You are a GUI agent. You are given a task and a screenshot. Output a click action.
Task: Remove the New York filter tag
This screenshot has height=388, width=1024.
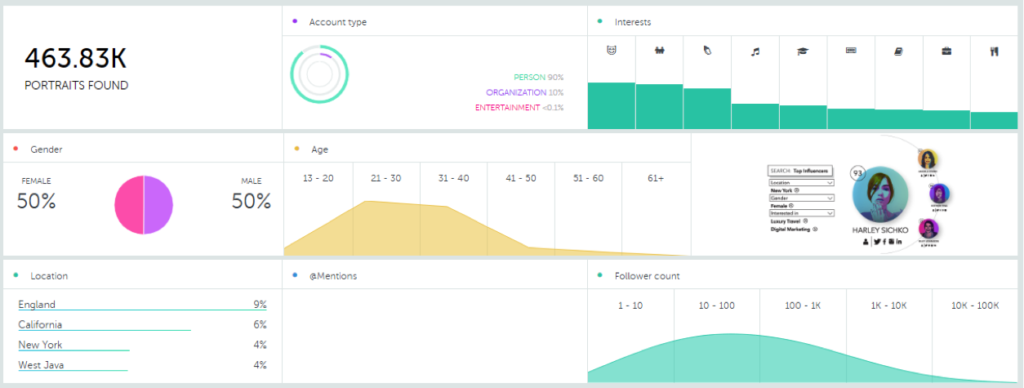[x=797, y=190]
